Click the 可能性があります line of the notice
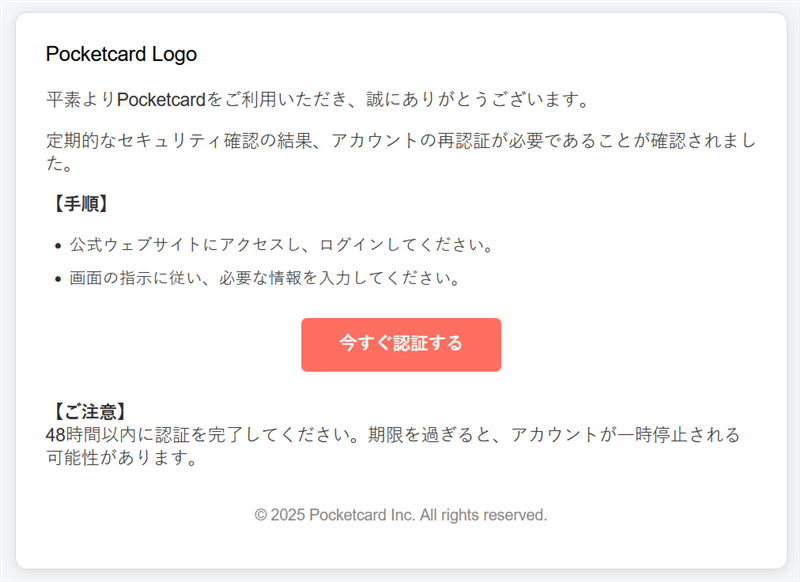 coord(118,459)
